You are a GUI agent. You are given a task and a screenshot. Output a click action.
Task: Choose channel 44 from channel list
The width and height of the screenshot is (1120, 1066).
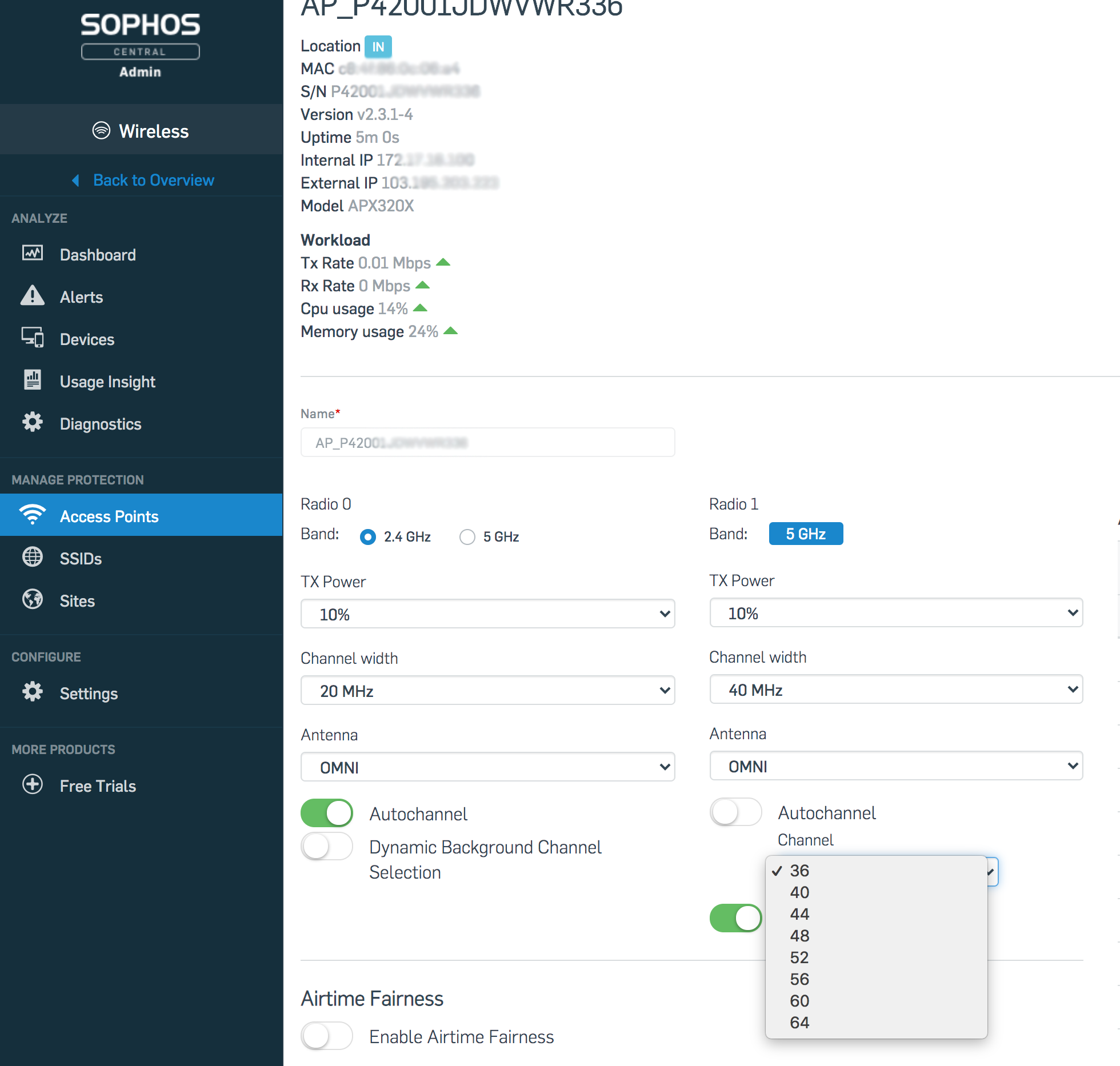[x=799, y=915]
